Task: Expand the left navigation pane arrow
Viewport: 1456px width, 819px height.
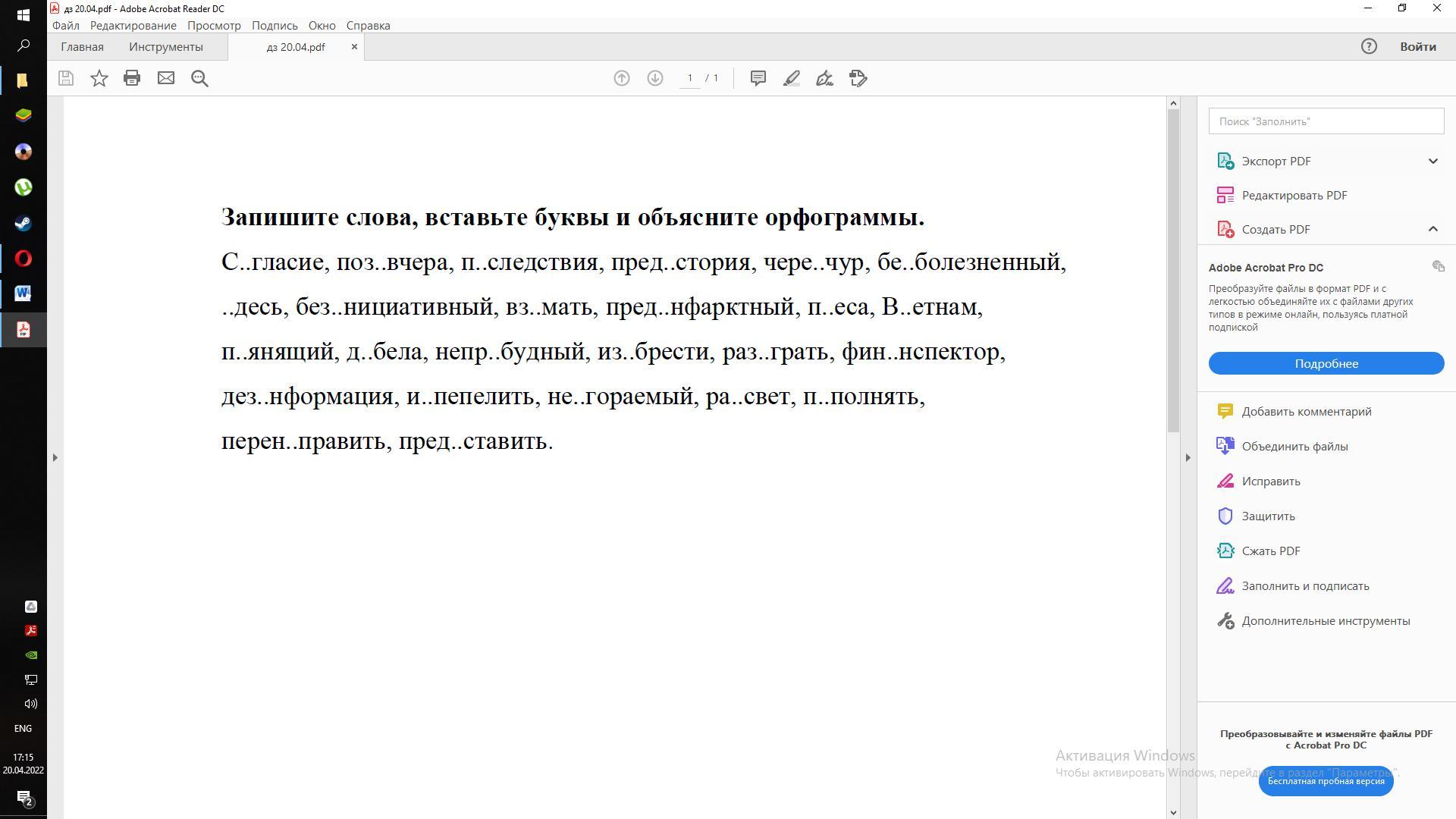Action: (55, 457)
